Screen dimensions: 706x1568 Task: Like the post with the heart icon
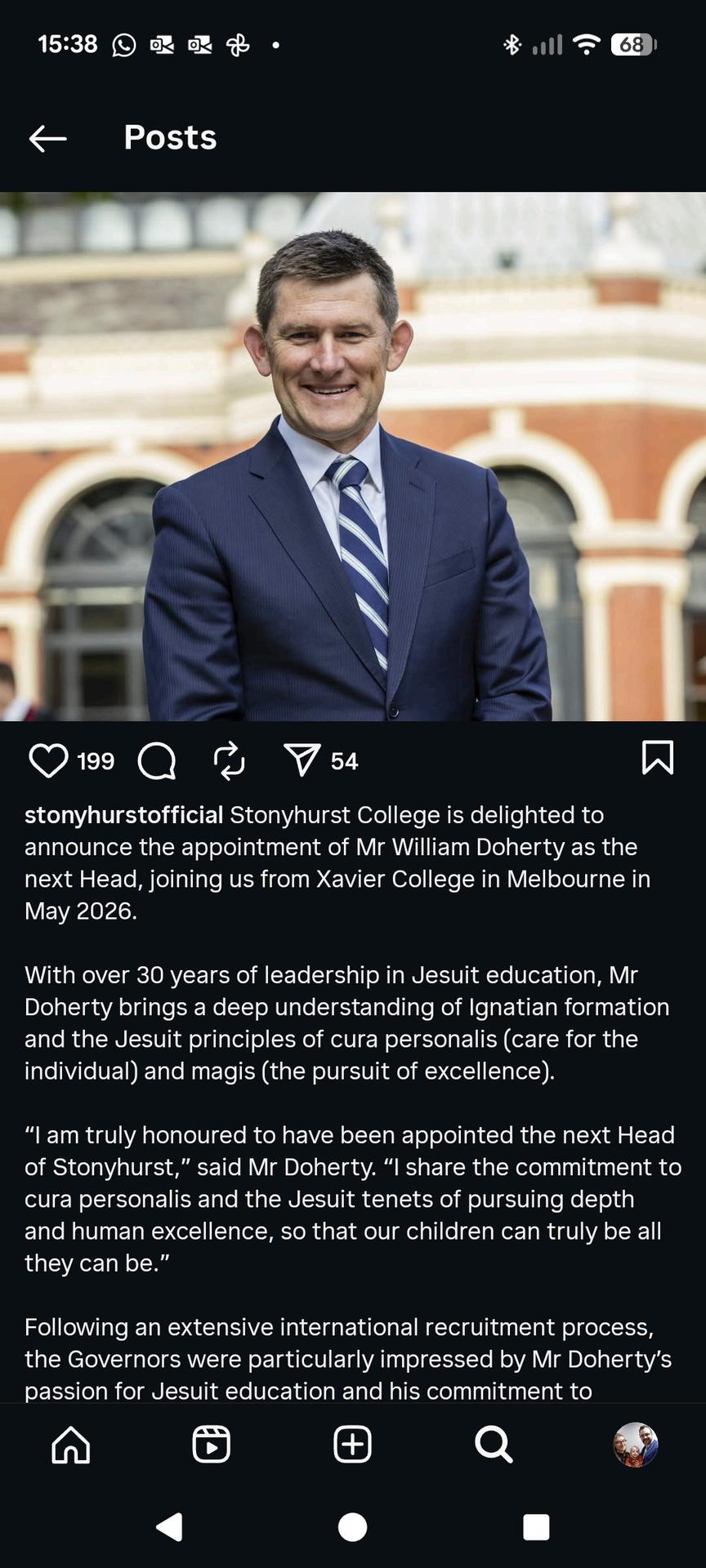click(x=48, y=760)
